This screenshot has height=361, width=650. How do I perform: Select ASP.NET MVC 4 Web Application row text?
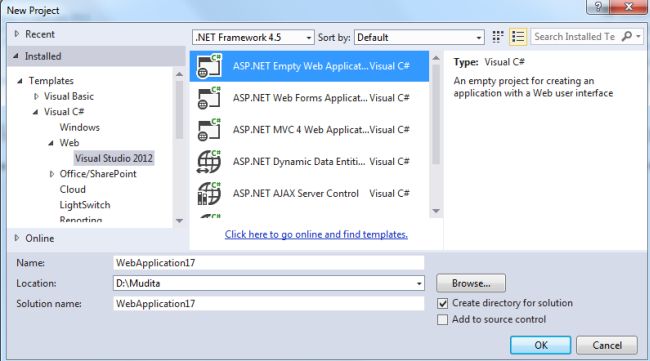tap(301, 130)
